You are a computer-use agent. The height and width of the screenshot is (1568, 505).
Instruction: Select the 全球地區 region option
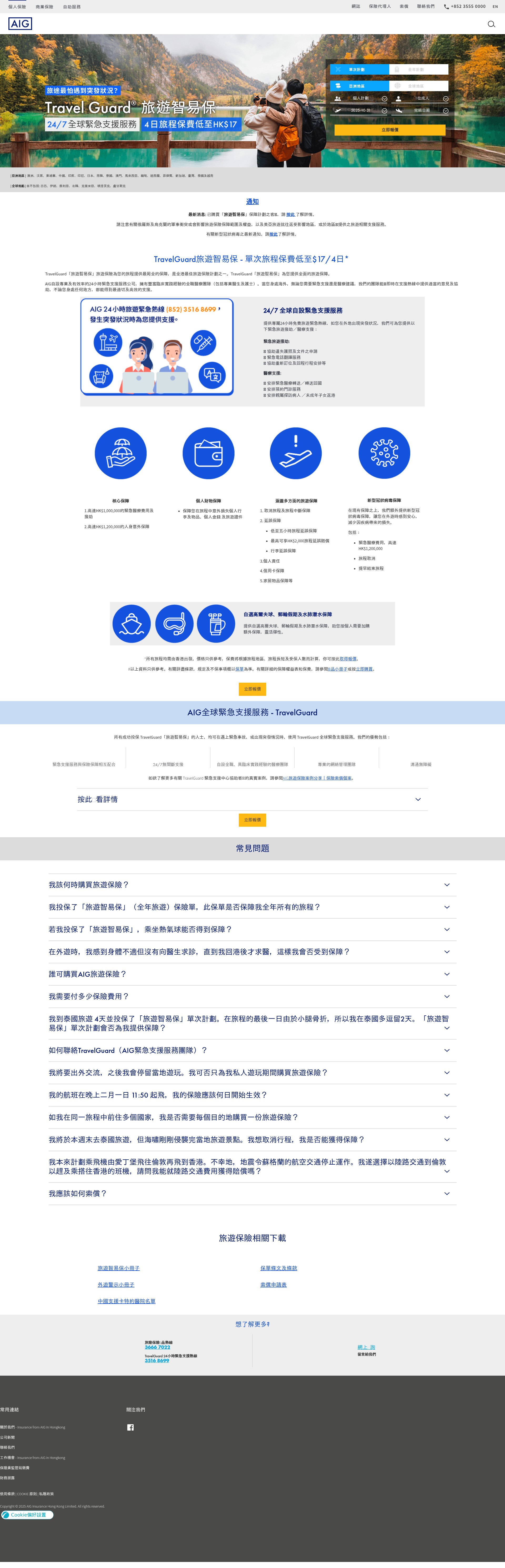419,86
